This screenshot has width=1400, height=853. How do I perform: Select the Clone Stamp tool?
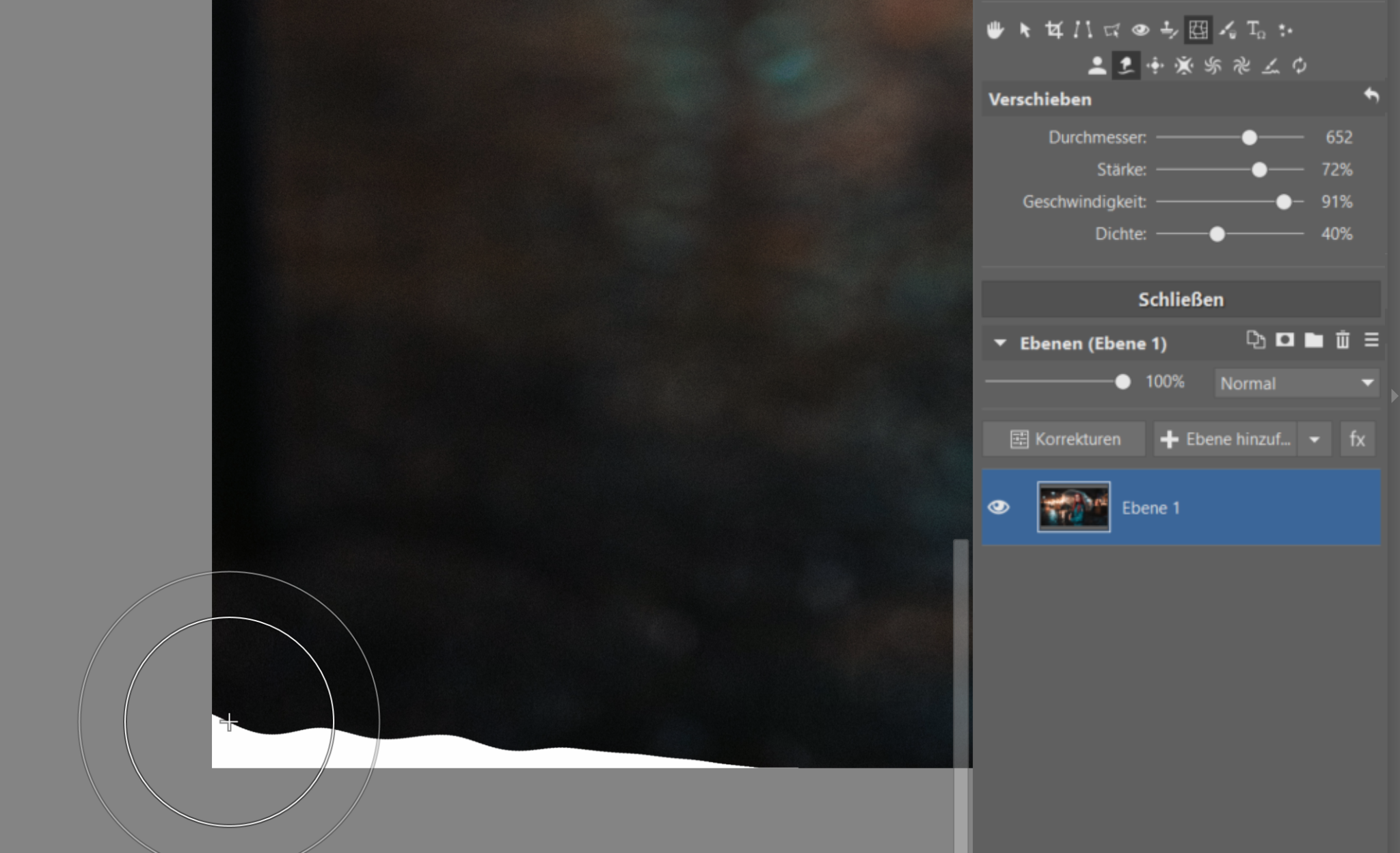click(1169, 30)
